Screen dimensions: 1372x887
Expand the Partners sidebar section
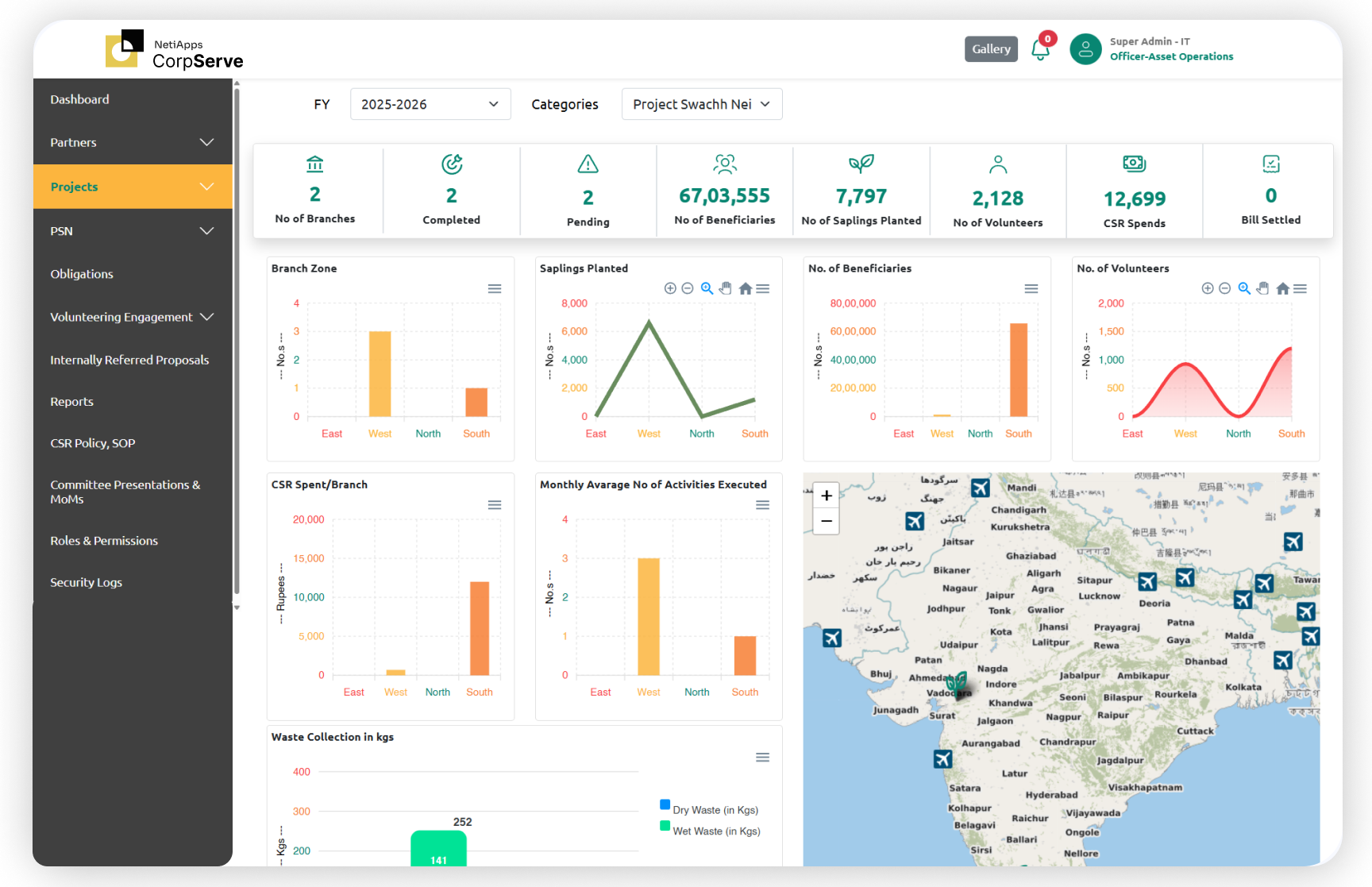[x=132, y=142]
